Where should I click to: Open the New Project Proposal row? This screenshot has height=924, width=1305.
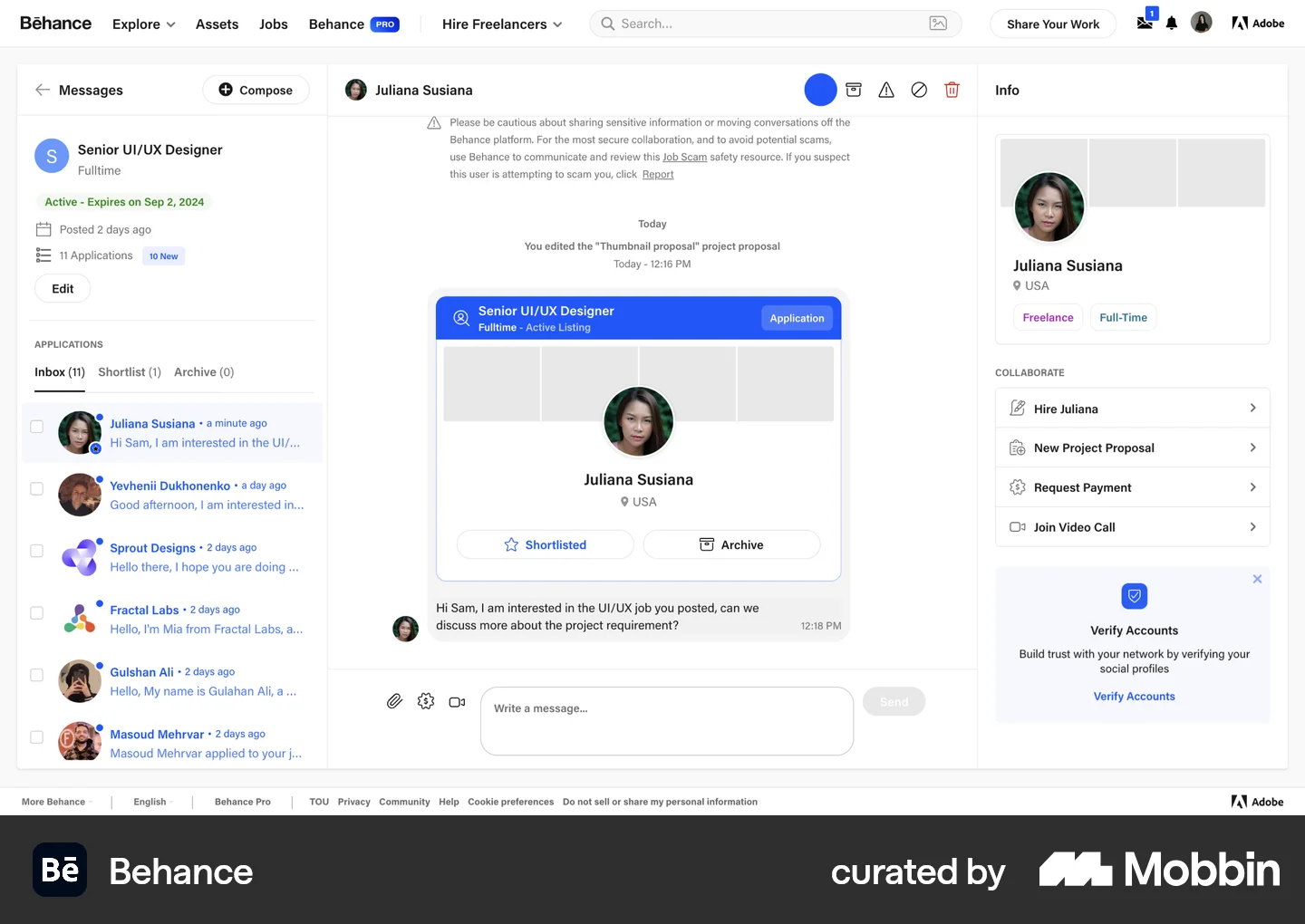[x=1133, y=448]
